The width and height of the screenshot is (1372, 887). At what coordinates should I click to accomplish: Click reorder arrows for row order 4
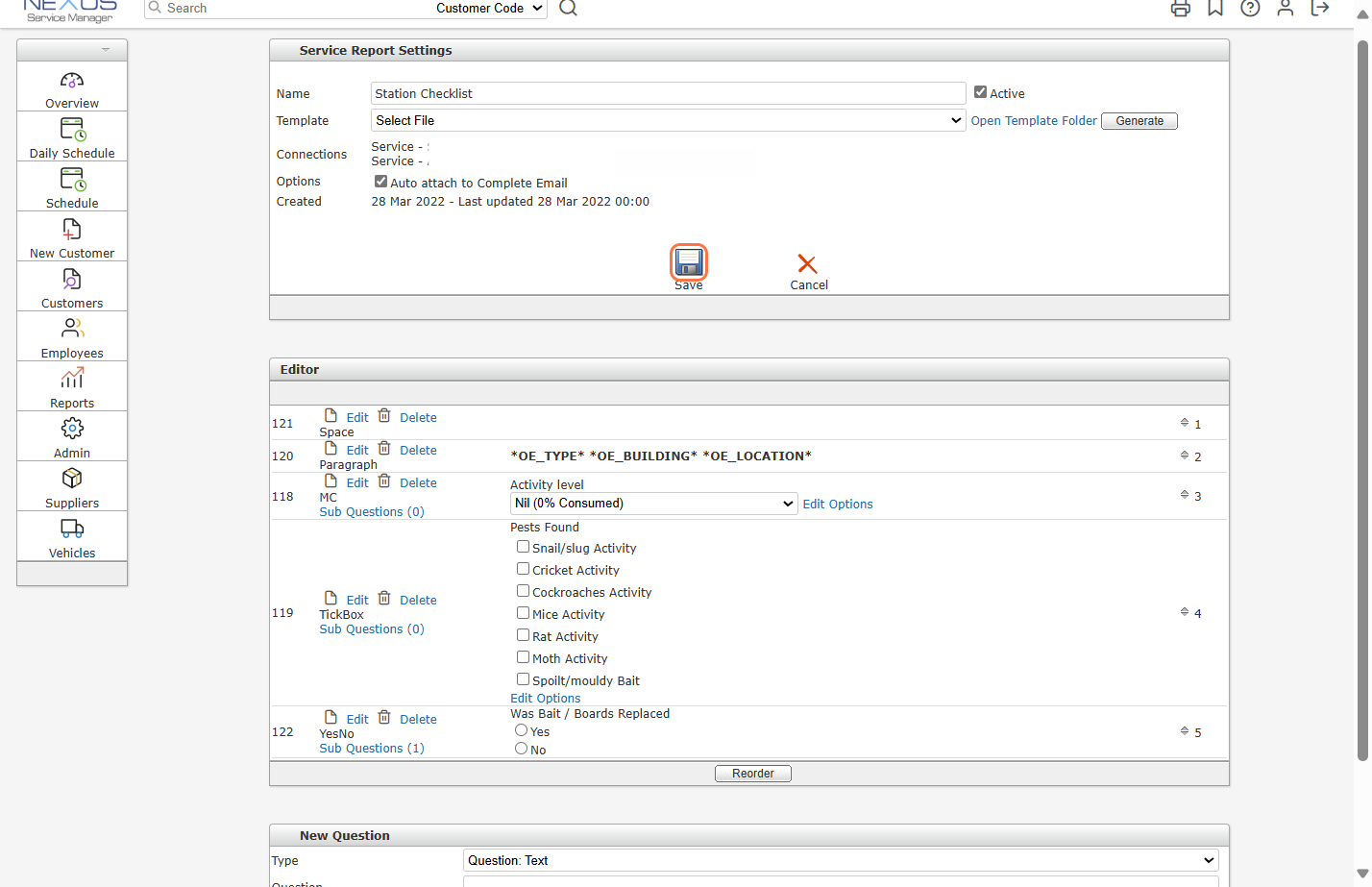click(x=1185, y=611)
